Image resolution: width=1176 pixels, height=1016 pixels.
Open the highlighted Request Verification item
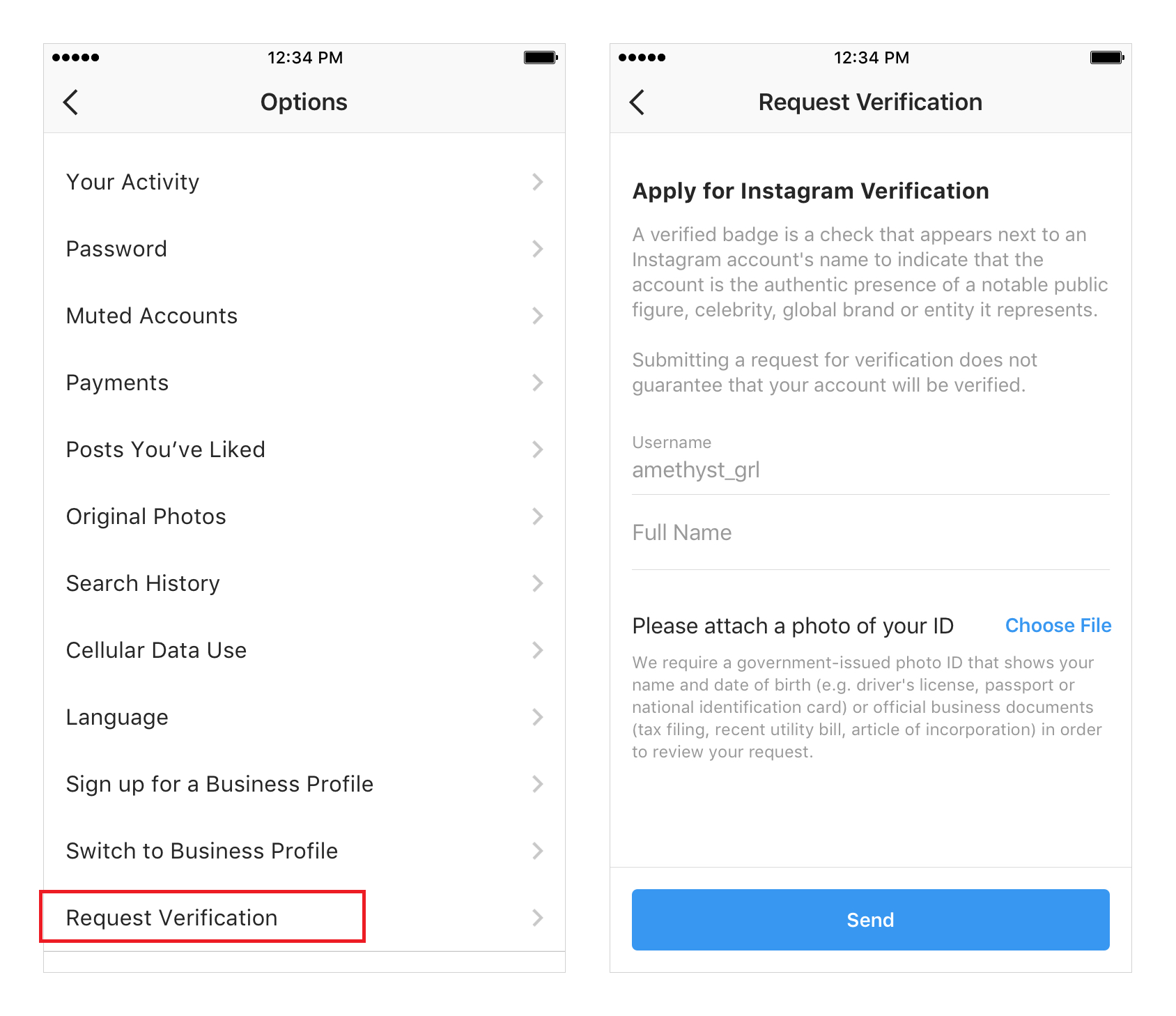point(202,917)
